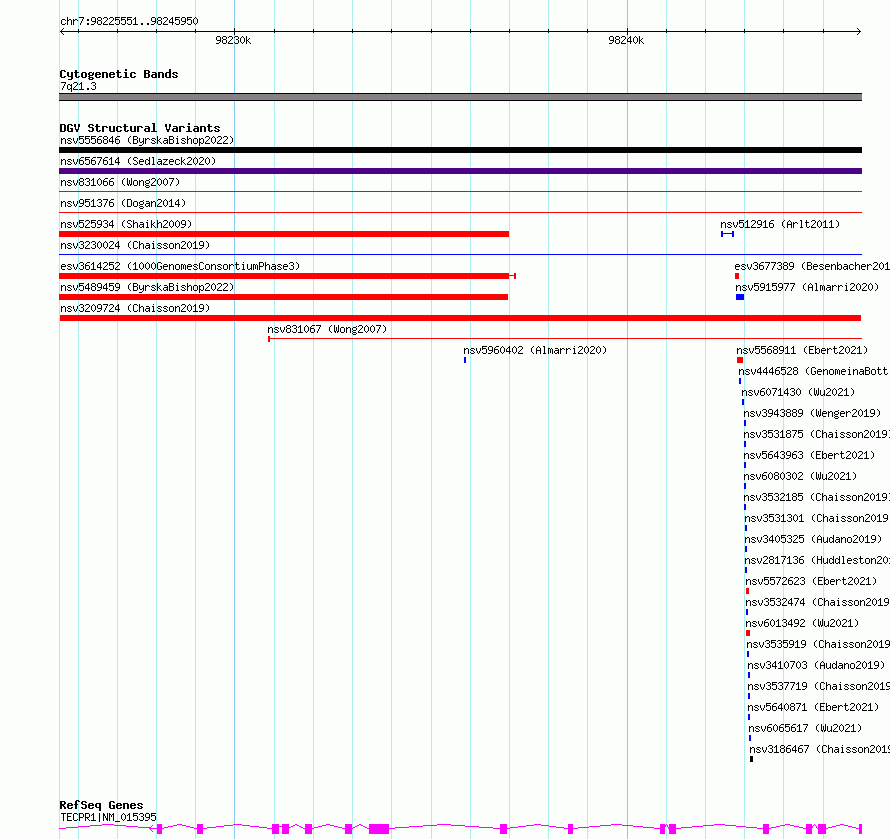Click the Cytogenetic Bands track title
The image size is (890, 839).
pyautogui.click(x=119, y=74)
